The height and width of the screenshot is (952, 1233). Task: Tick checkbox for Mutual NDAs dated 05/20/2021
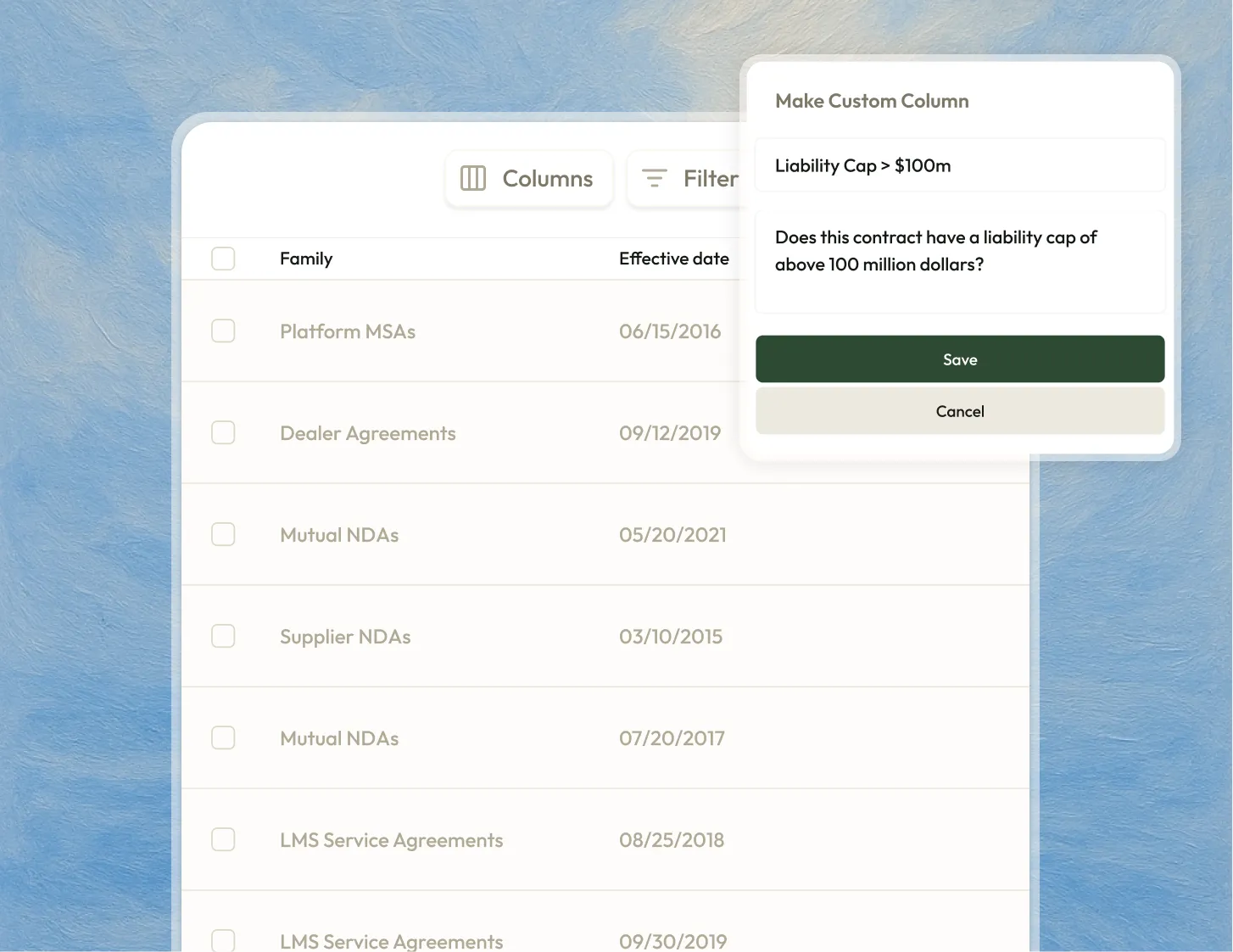pyautogui.click(x=223, y=535)
